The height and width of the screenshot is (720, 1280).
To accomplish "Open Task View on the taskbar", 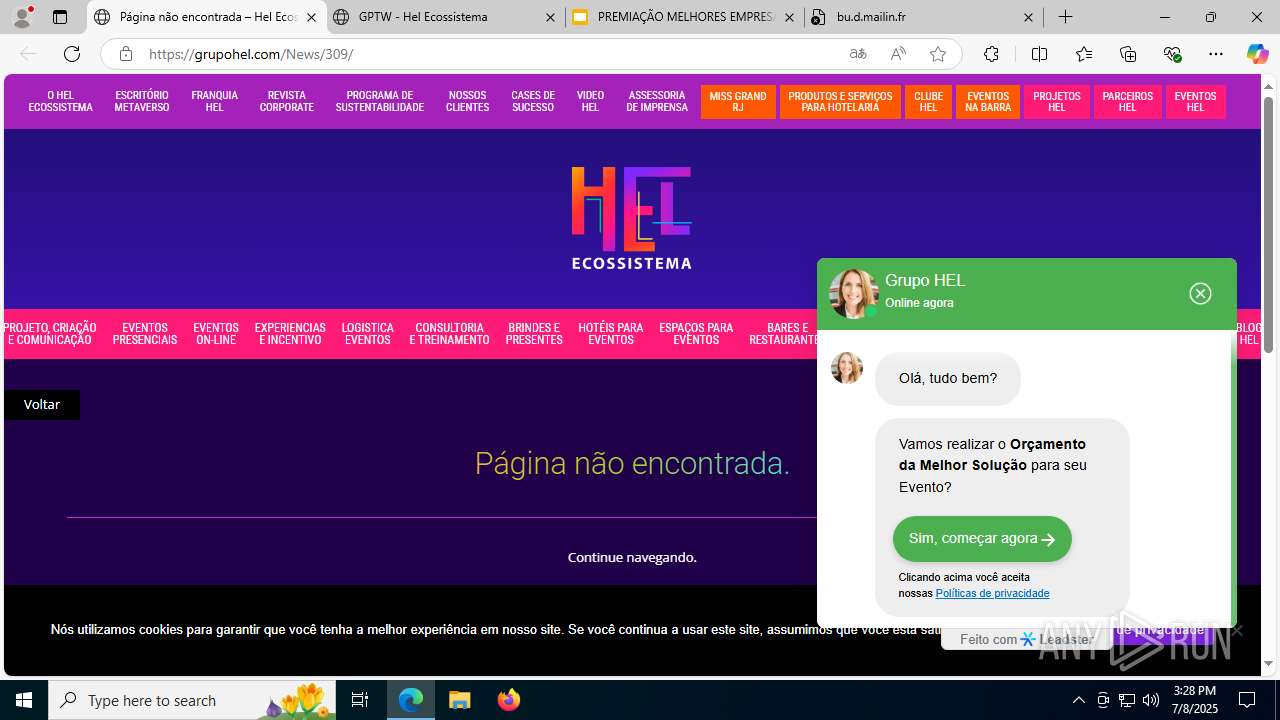I will [x=360, y=700].
